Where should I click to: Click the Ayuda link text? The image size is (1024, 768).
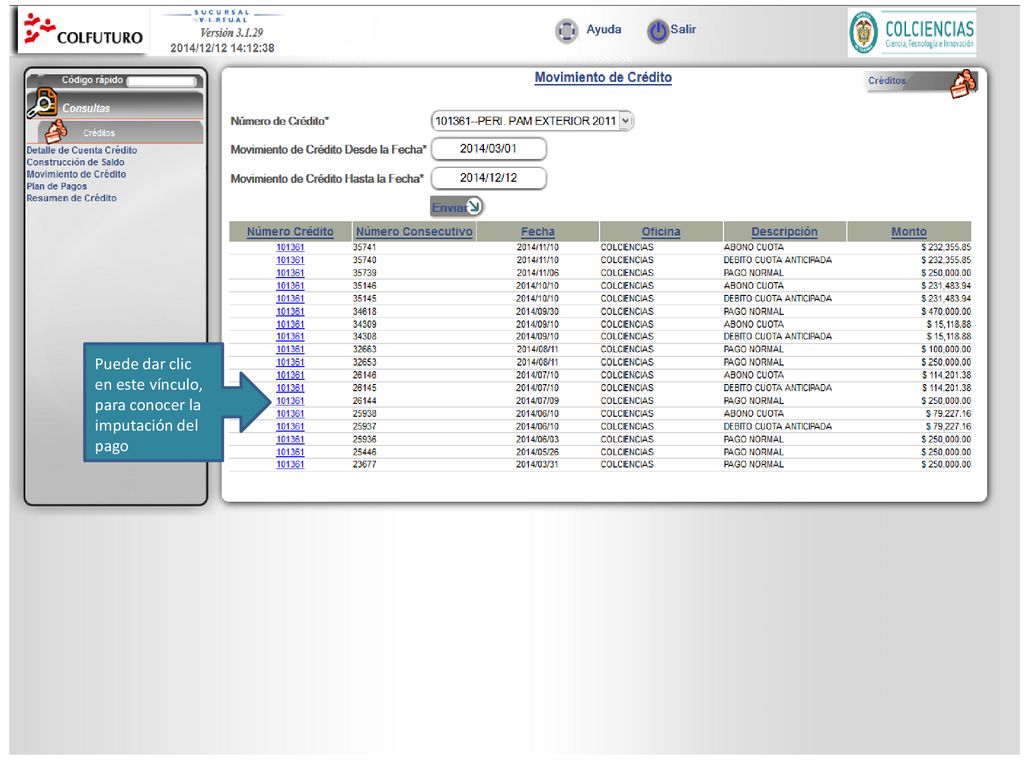(x=603, y=29)
